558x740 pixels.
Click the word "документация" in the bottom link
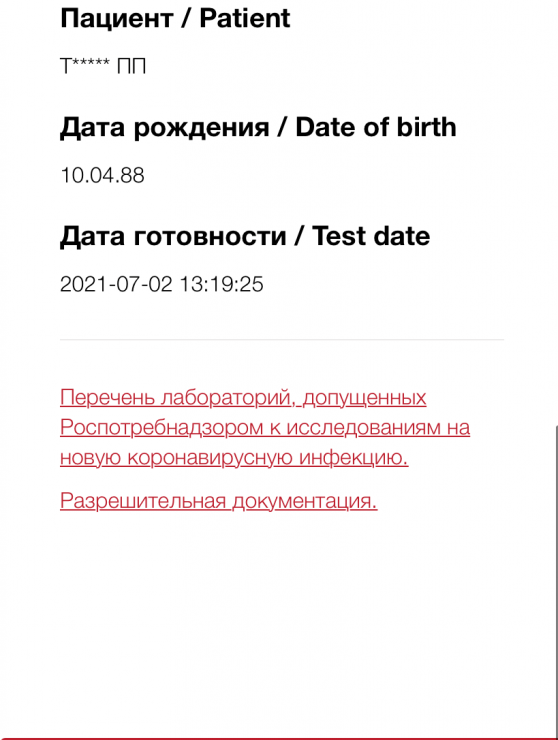[304, 501]
